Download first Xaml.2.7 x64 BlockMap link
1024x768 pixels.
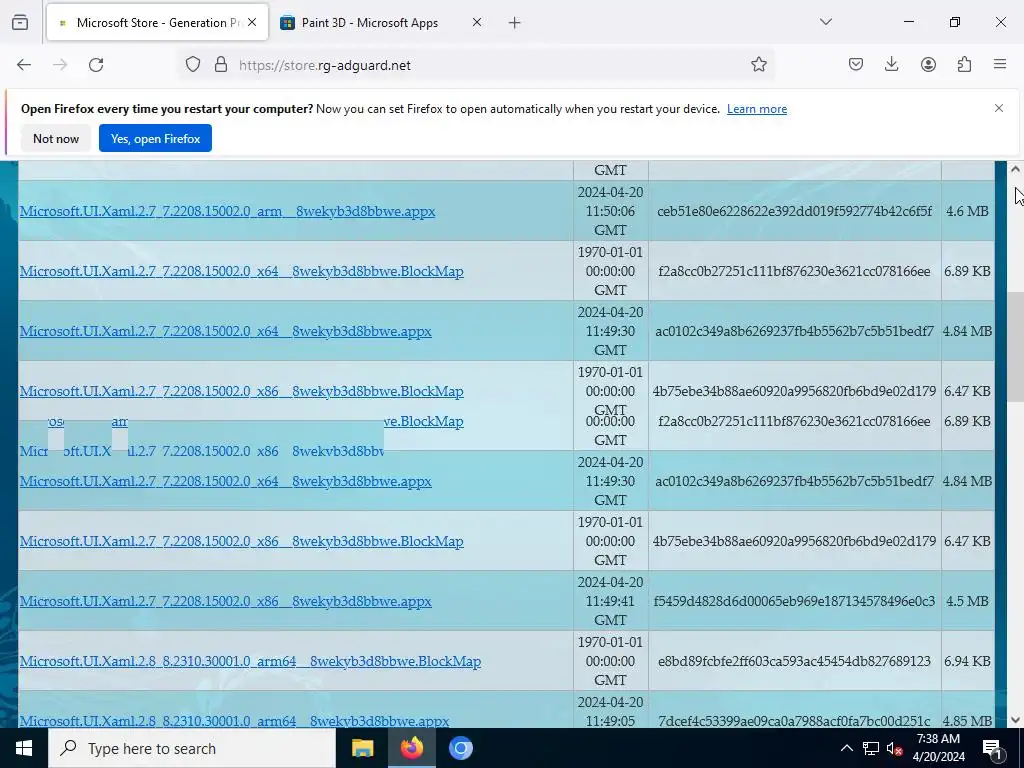click(x=242, y=271)
